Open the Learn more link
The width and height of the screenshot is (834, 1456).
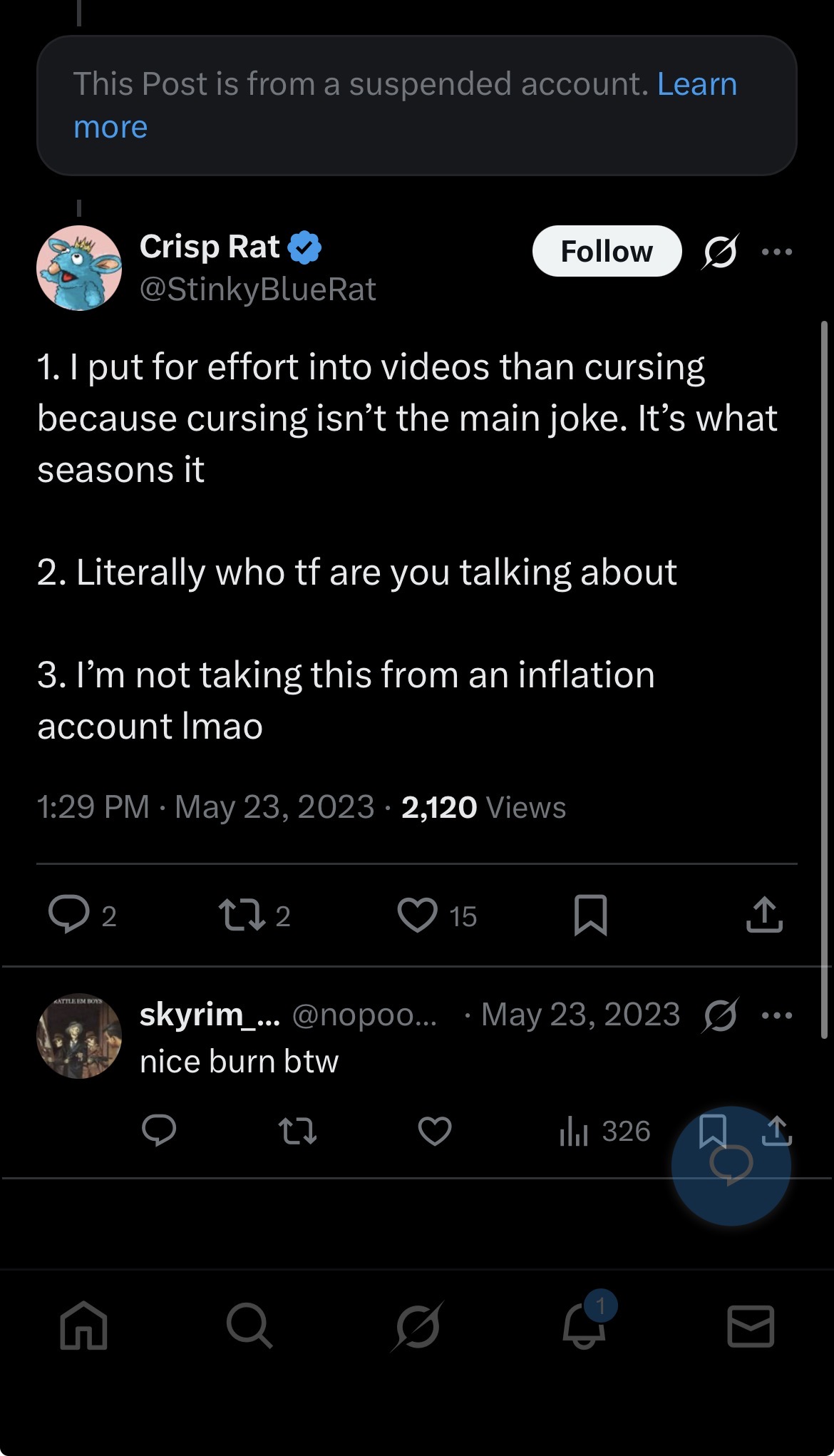pos(696,85)
